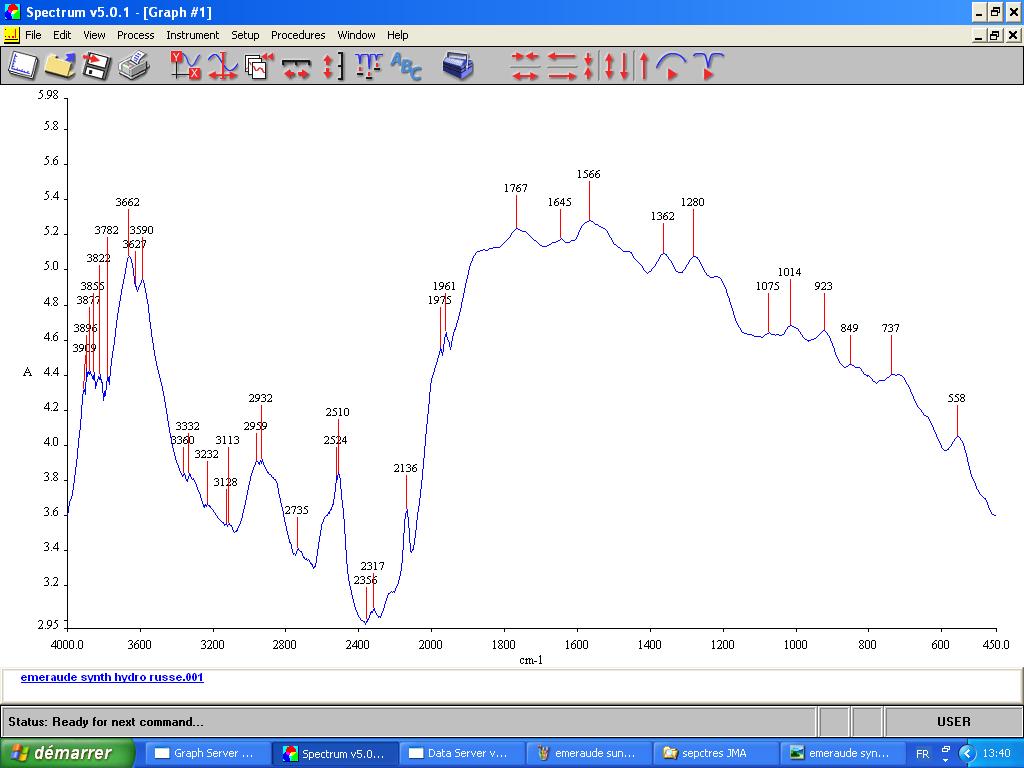Click the XY axes format icon
This screenshot has width=1024, height=768.
pos(185,66)
